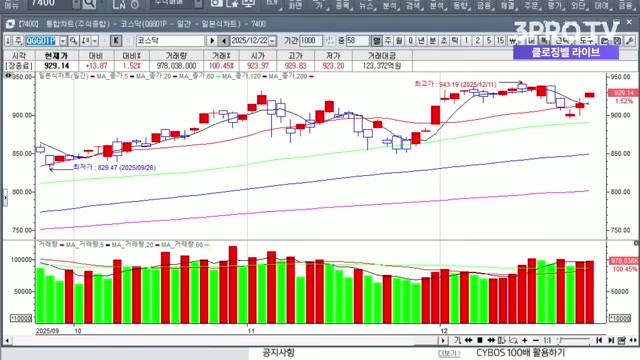The image size is (640, 360).
Task: Click the *10000 volume scale box on left
Action: (x=21, y=318)
